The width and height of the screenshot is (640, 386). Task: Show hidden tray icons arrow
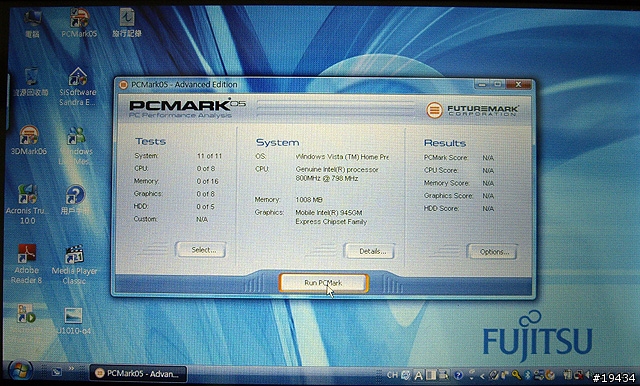point(482,375)
